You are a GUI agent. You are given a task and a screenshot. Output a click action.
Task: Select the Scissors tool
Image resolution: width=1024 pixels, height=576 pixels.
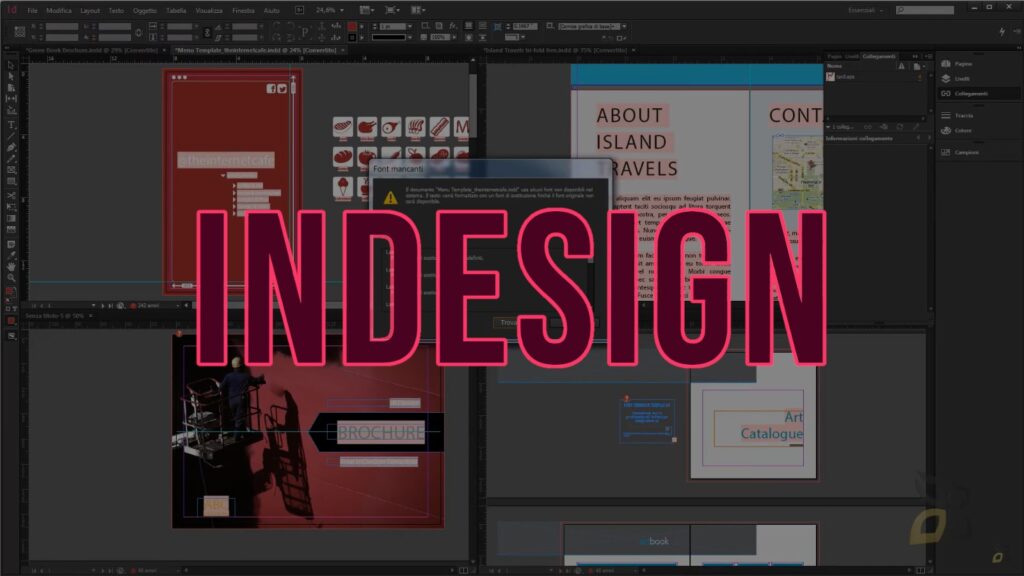pyautogui.click(x=11, y=195)
